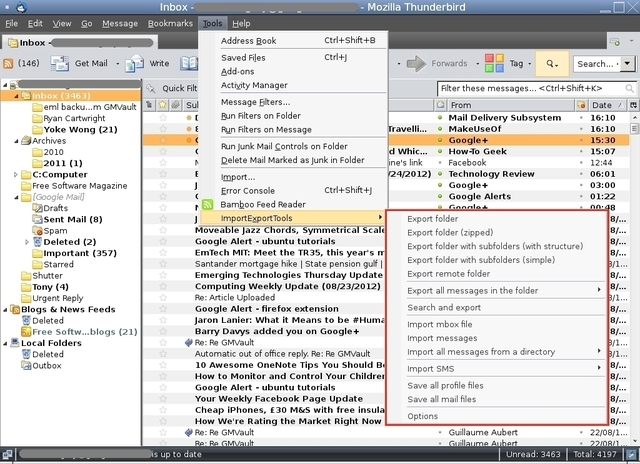Click the read status column header icon
The image size is (640, 464).
coord(440,105)
